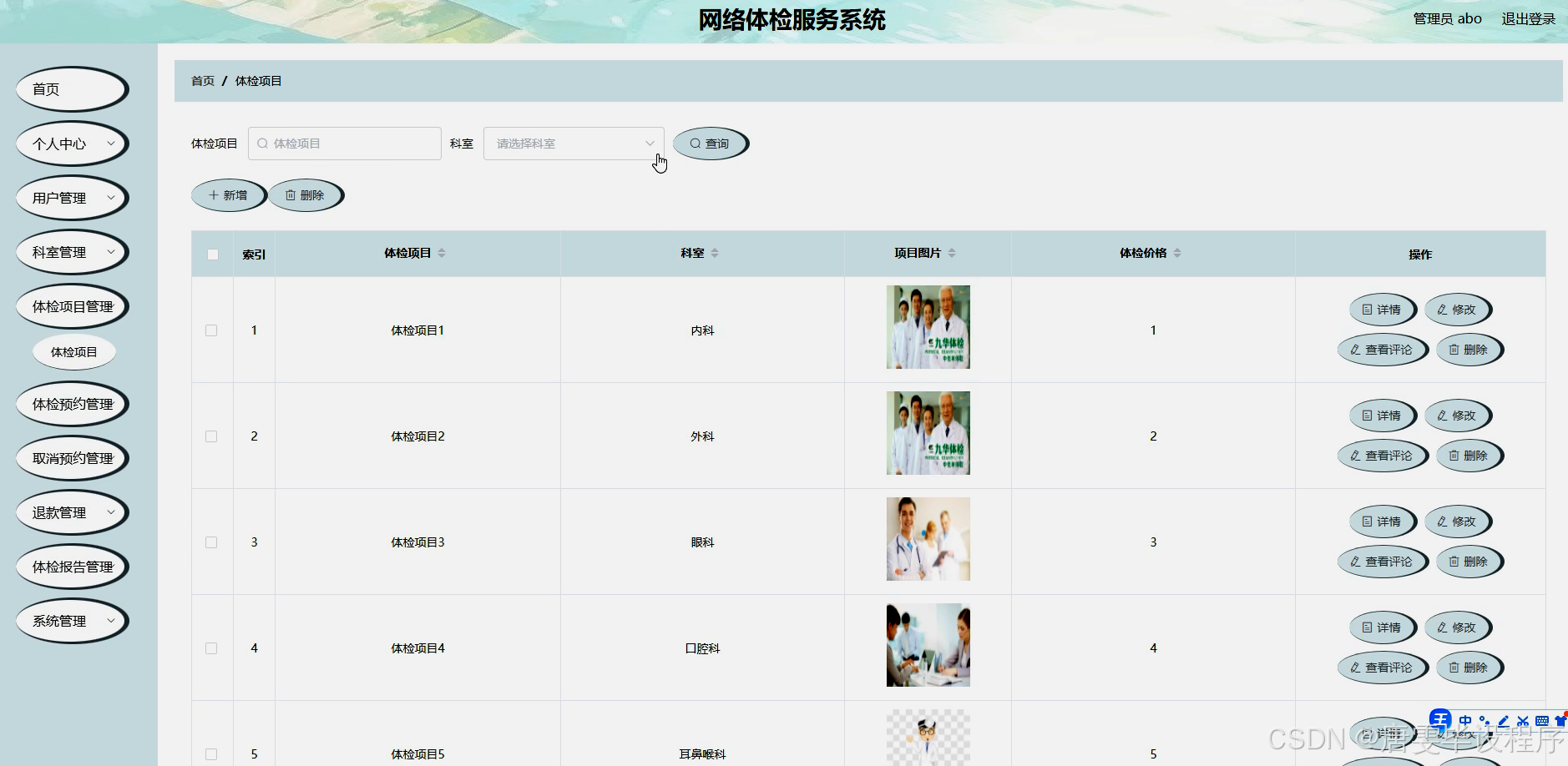
Task: Click the 眼科 cell in row 3
Action: click(702, 542)
